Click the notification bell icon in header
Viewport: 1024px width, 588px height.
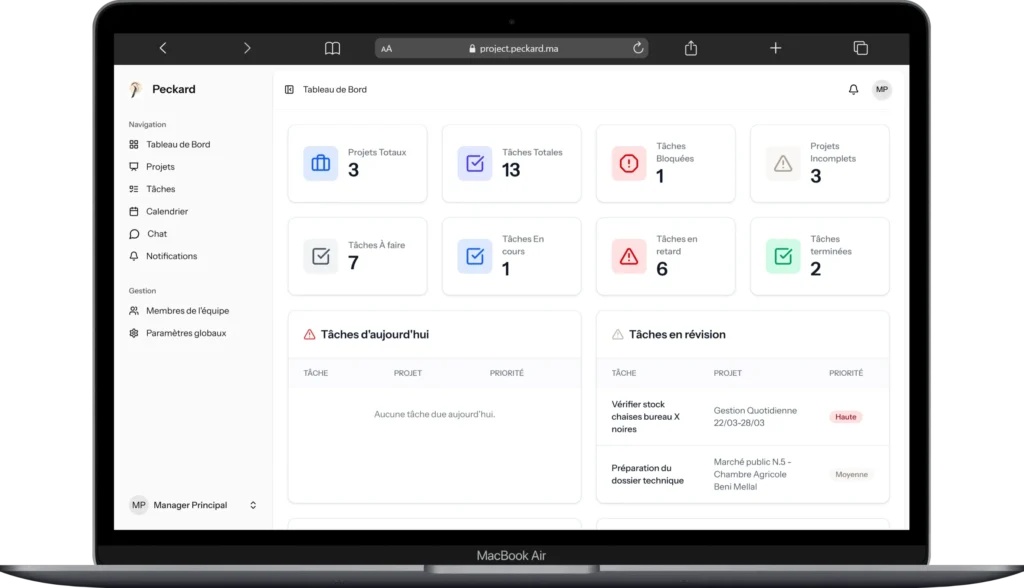853,90
